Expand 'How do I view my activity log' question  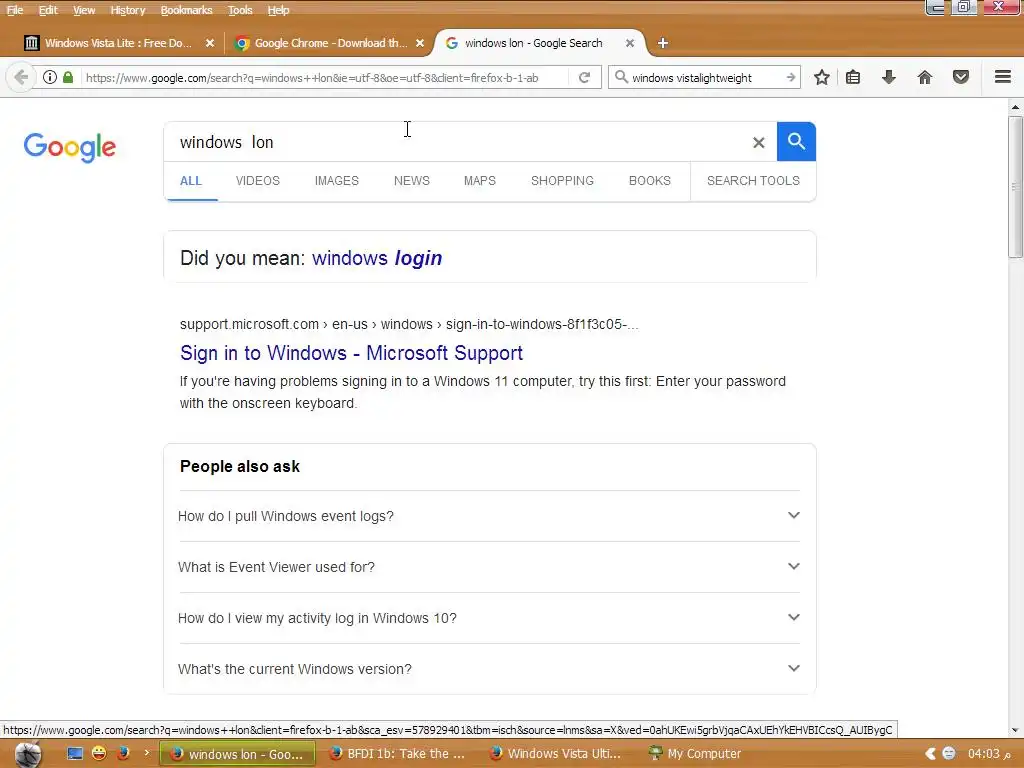[489, 618]
